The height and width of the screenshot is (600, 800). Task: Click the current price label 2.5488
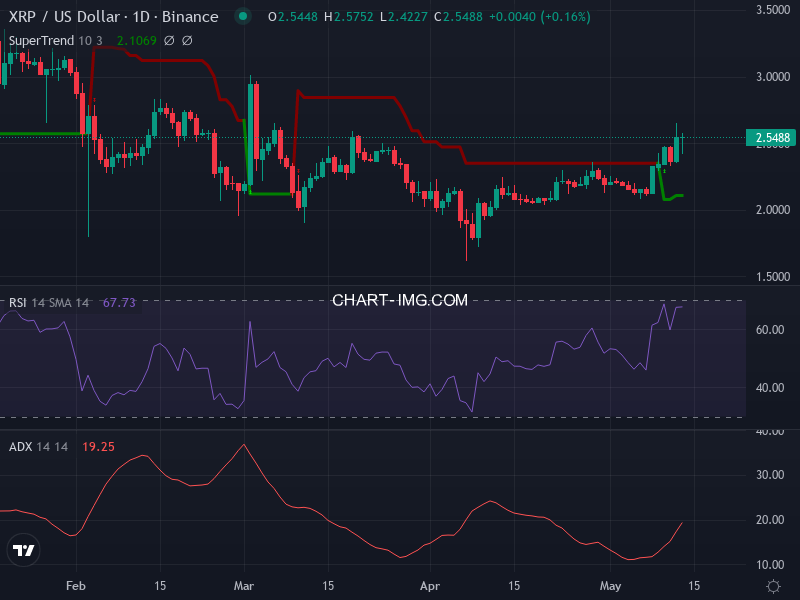770,138
